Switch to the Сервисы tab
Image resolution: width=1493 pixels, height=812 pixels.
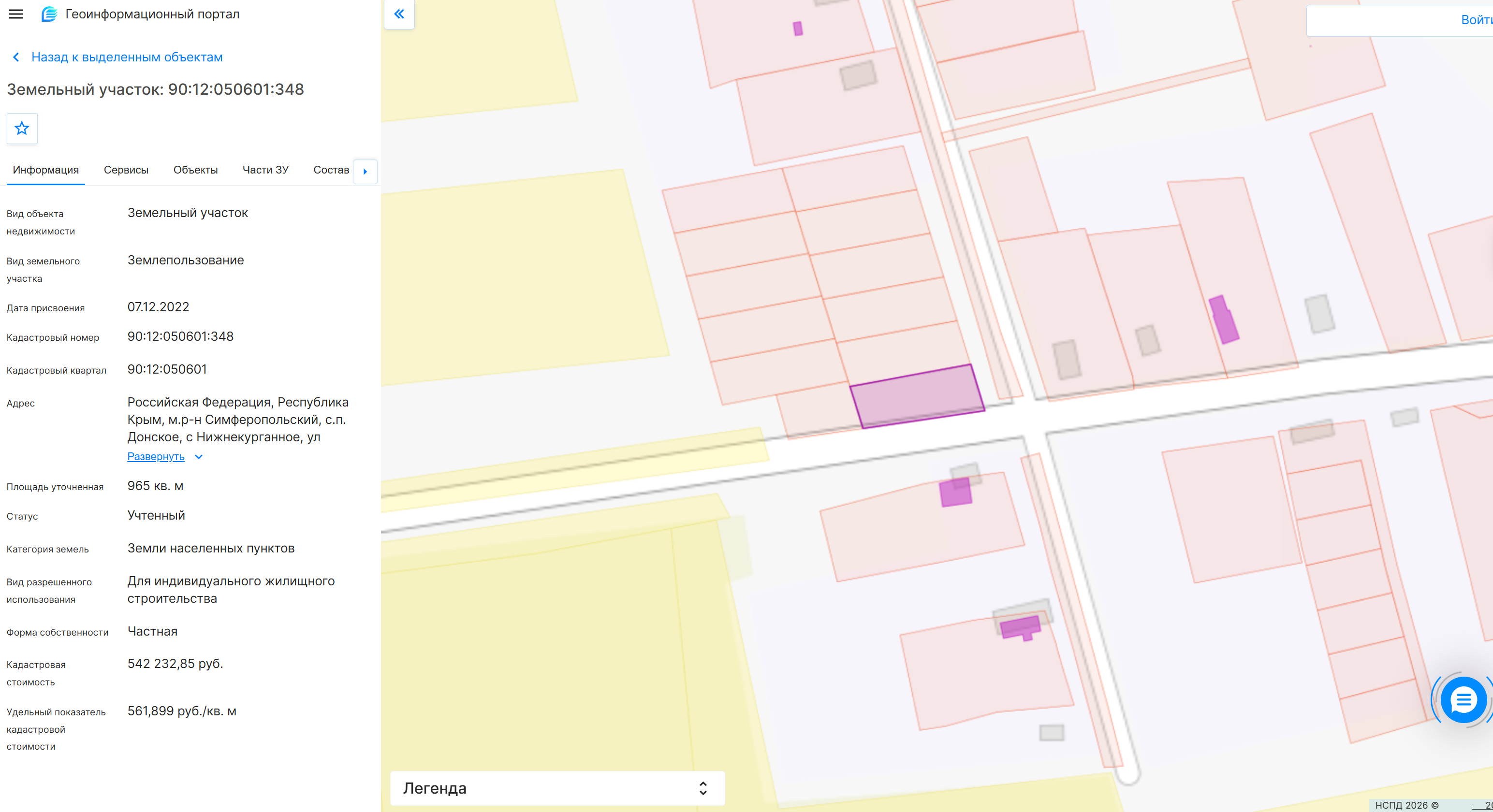[x=126, y=170]
